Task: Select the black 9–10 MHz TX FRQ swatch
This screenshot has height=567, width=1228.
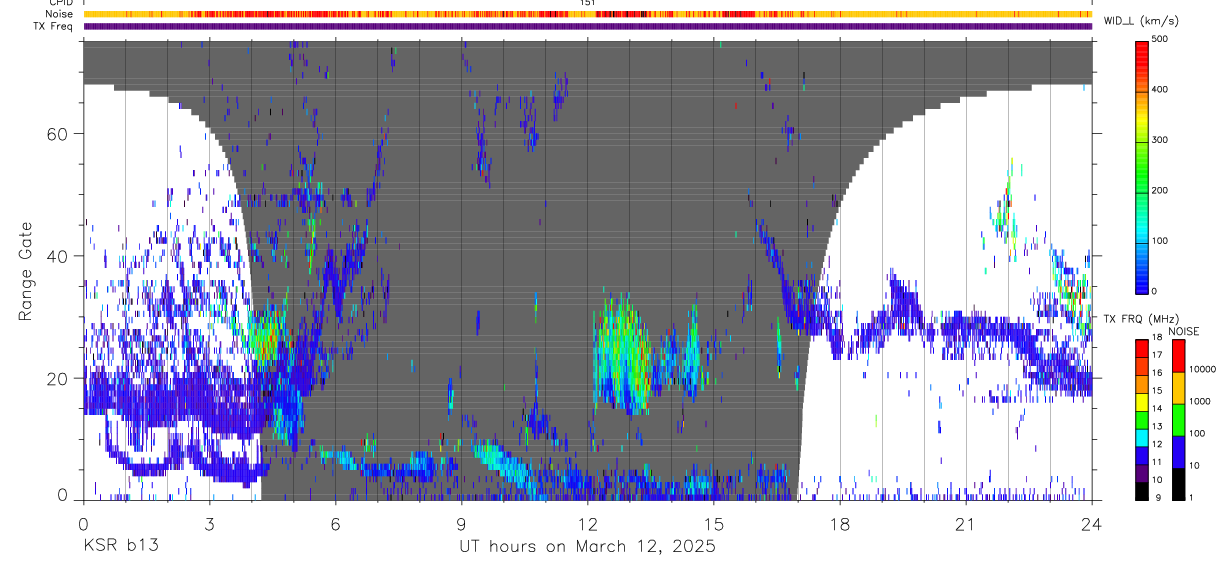Action: point(1142,491)
